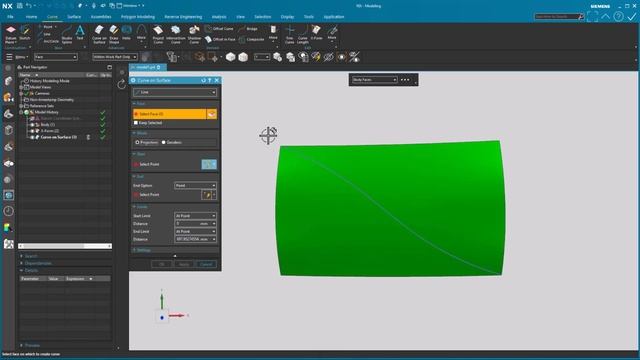Open the curve type Line dropdown
Viewport: 640px width, 360px height.
[175, 93]
